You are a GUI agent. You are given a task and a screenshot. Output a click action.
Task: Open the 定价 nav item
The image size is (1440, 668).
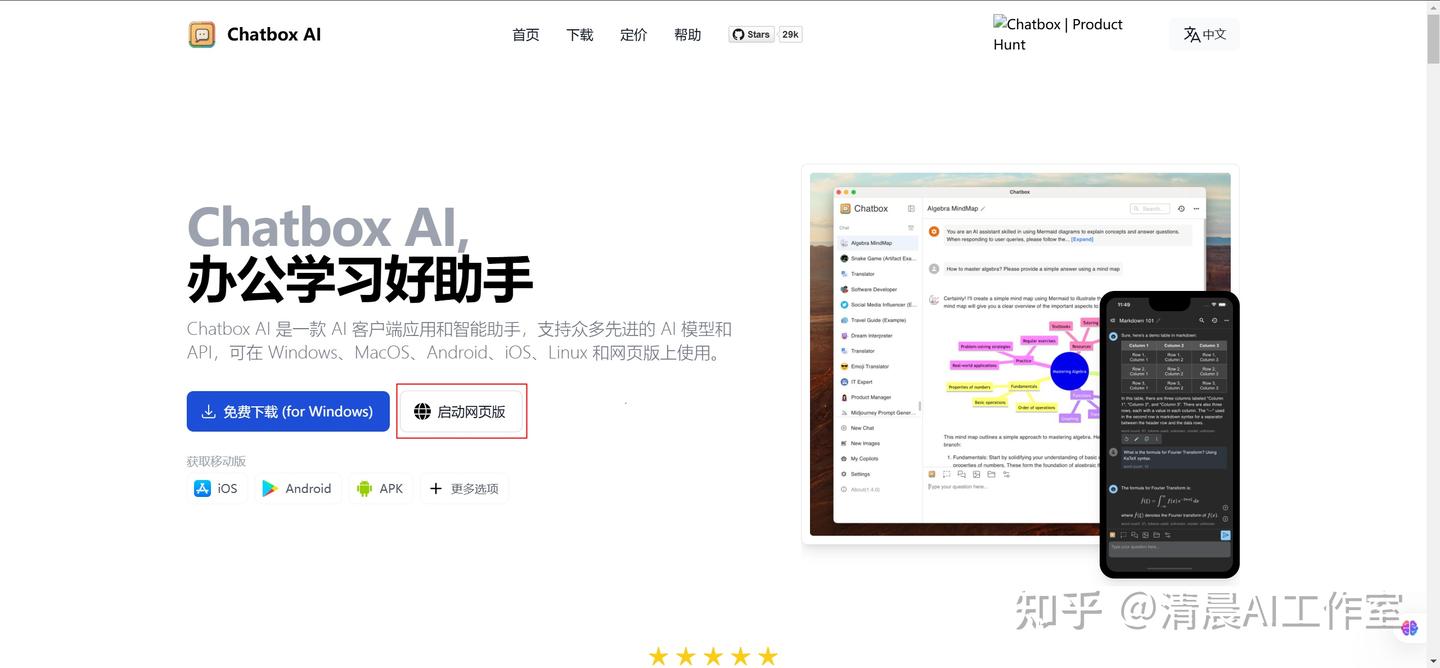[x=634, y=35]
